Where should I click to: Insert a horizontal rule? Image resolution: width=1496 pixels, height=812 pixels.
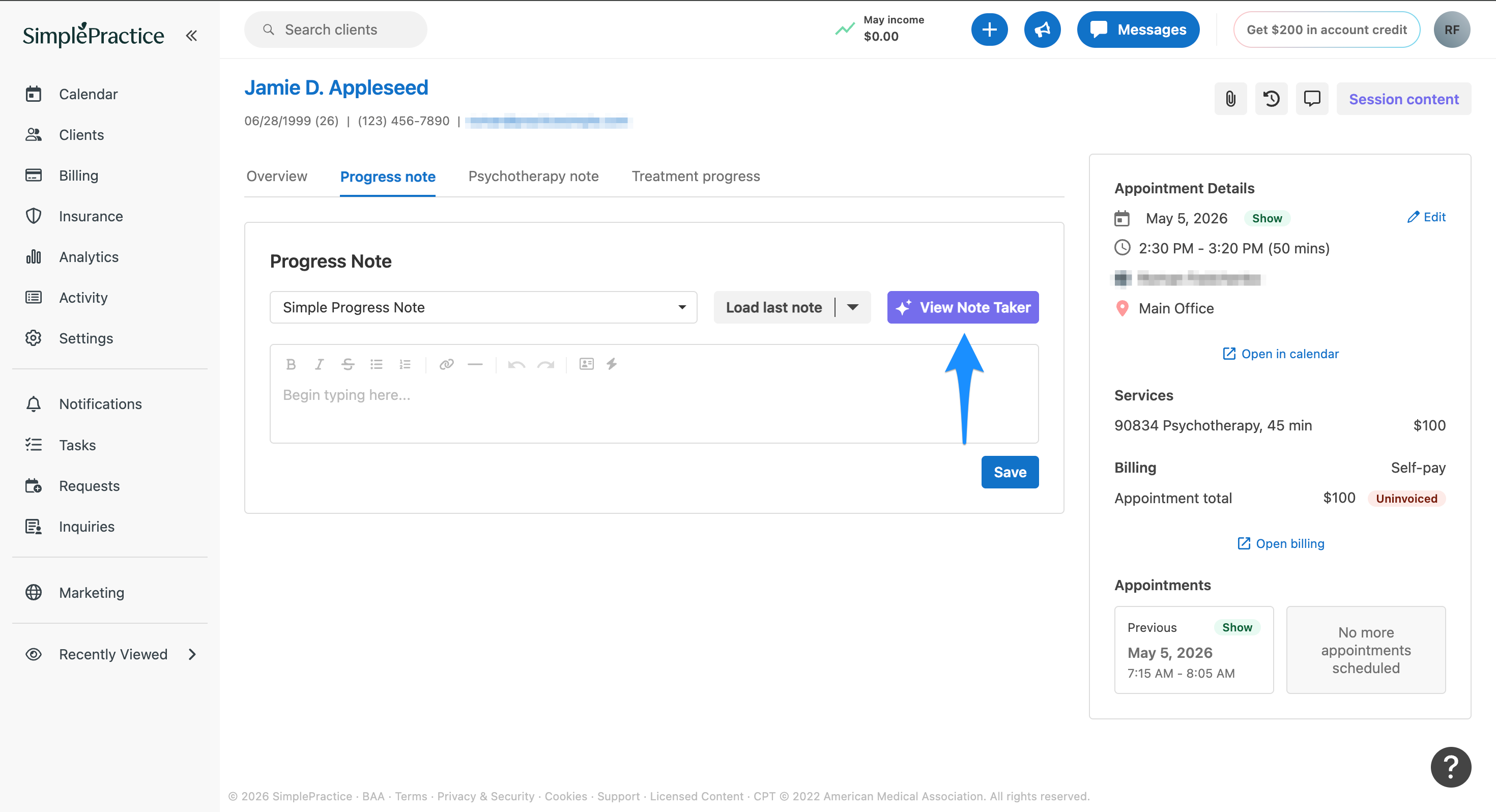click(x=475, y=364)
